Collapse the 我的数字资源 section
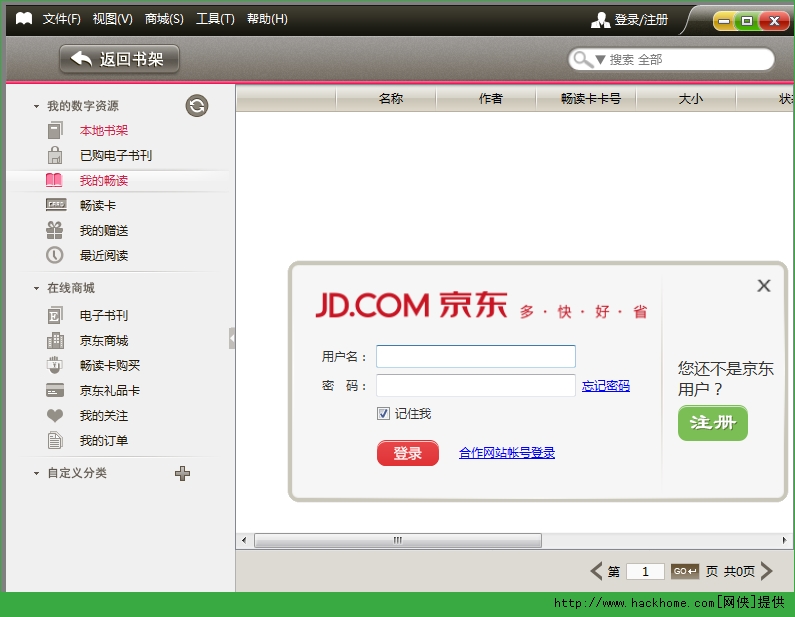The height and width of the screenshot is (617, 795). tap(37, 106)
